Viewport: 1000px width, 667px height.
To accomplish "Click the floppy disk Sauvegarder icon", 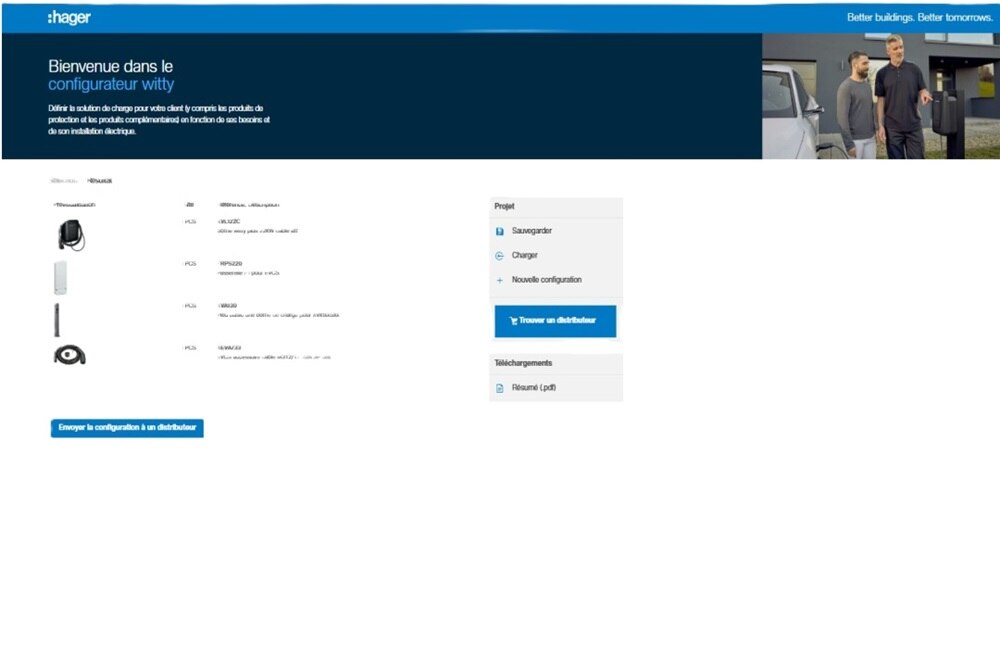I will (499, 231).
